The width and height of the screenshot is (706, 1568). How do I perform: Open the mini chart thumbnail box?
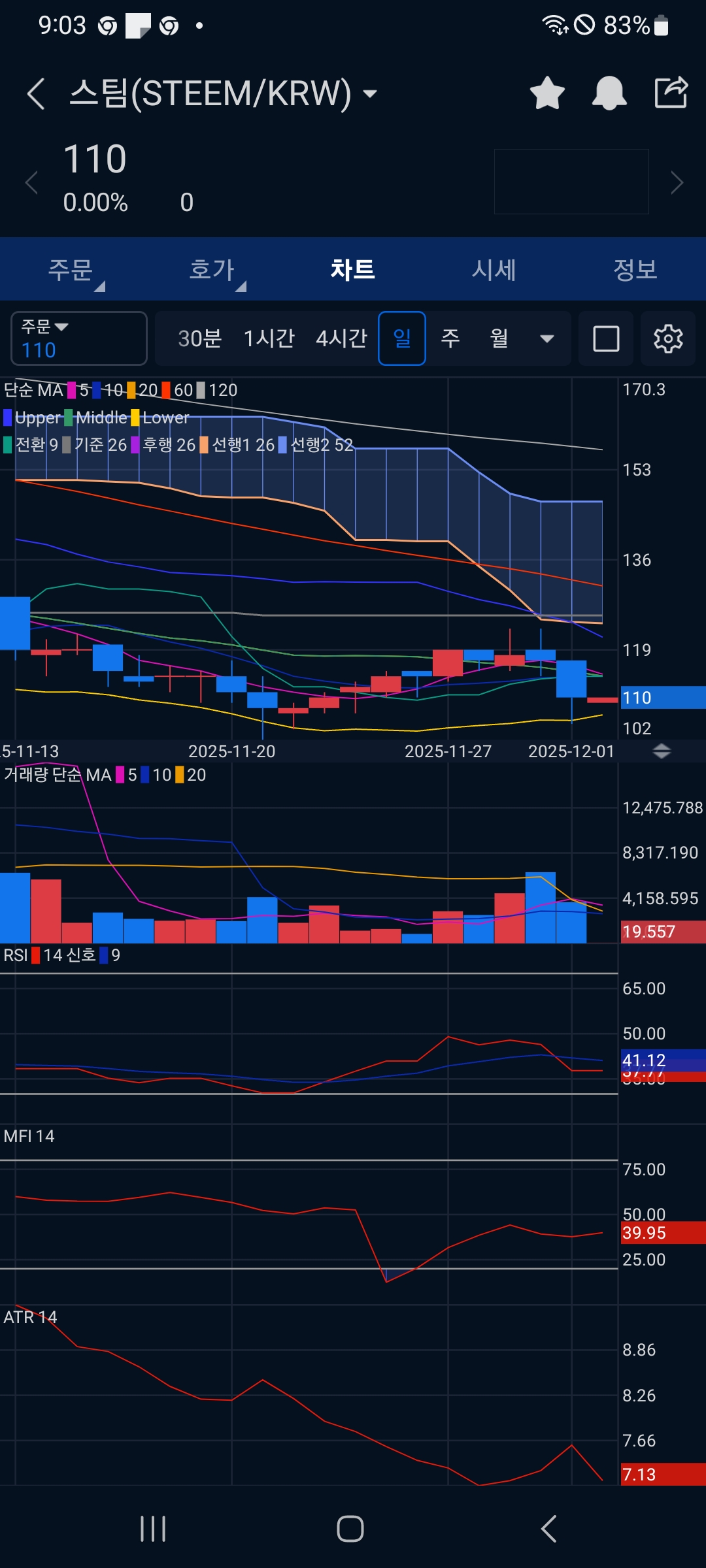coord(571,182)
